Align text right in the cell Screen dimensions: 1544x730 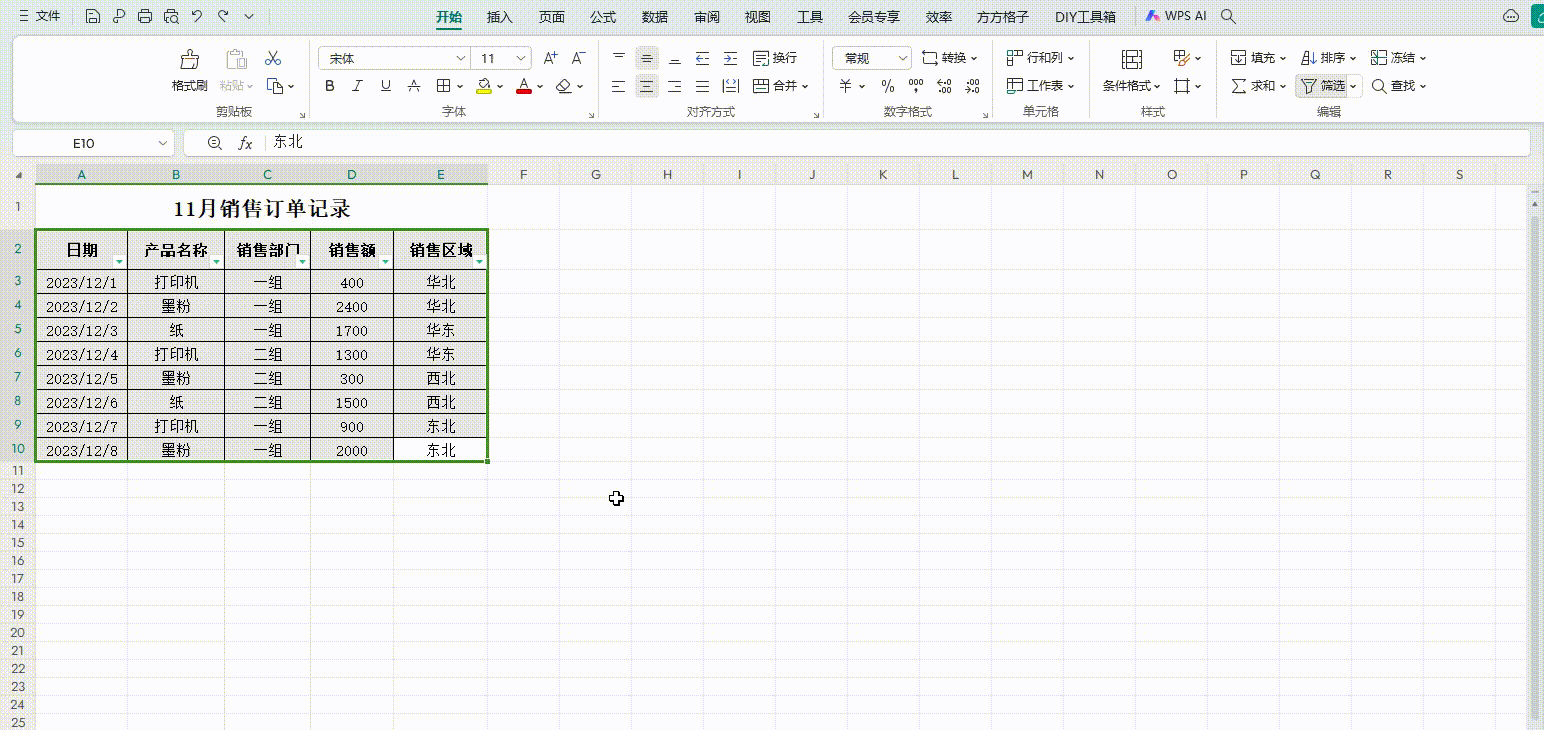(675, 86)
